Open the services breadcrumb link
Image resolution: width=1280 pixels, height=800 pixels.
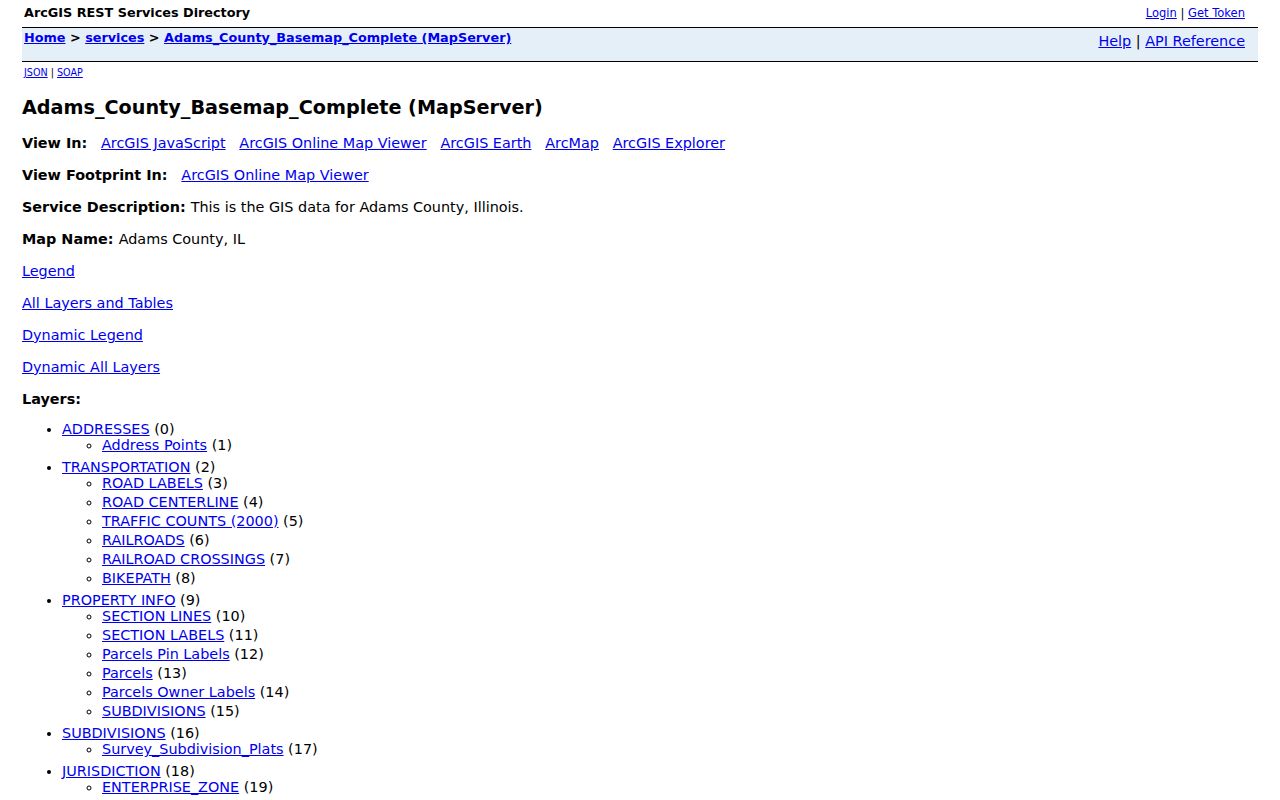click(115, 38)
